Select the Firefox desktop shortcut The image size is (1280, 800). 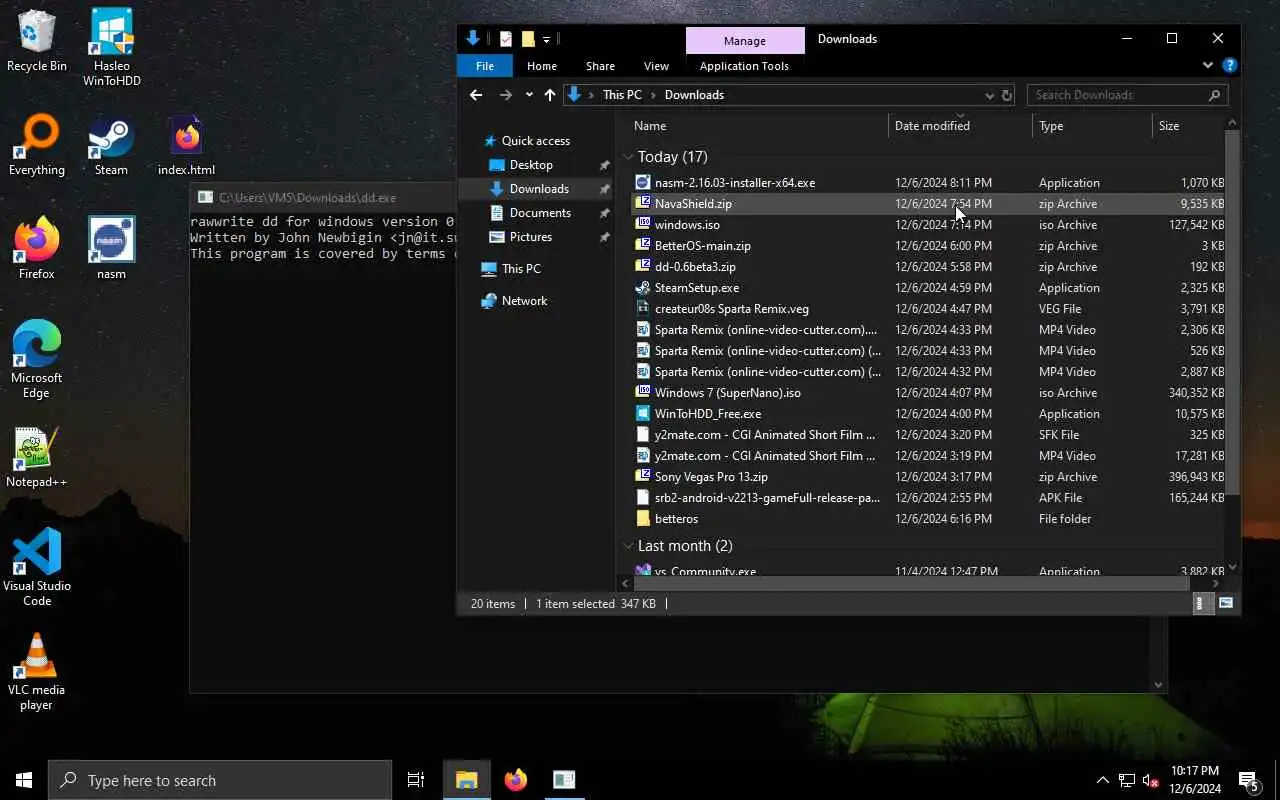[37, 248]
